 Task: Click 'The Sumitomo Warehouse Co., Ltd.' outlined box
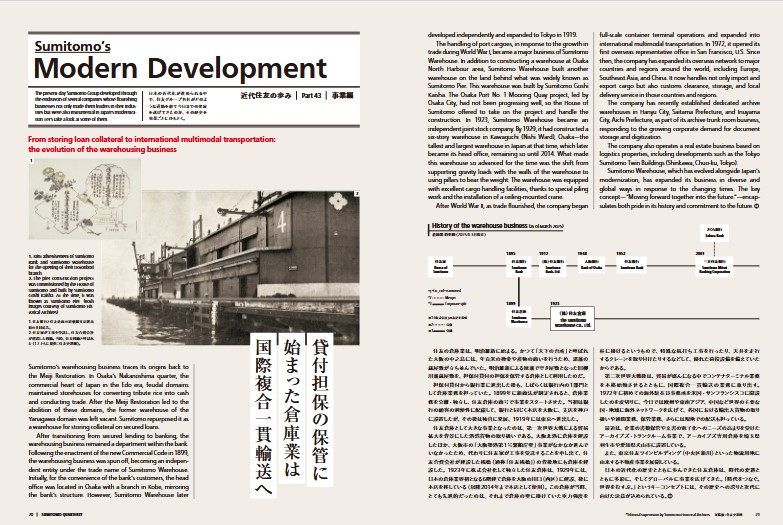click(572, 318)
